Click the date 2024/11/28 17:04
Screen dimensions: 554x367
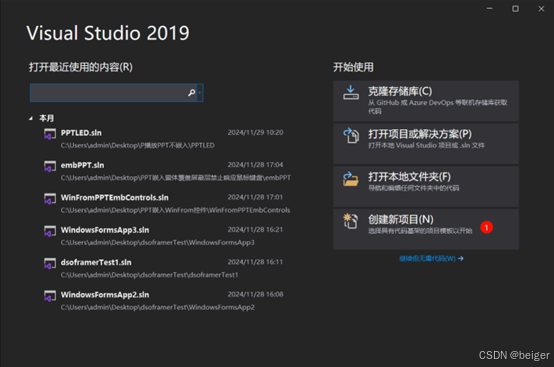[255, 165]
